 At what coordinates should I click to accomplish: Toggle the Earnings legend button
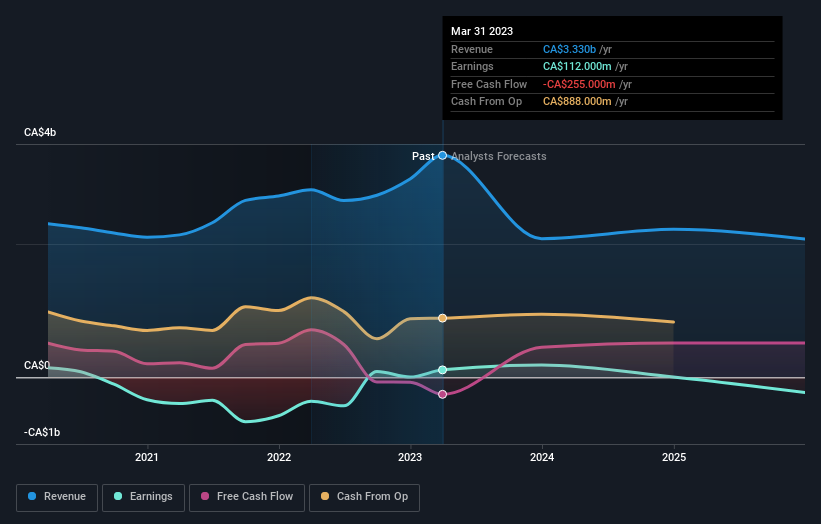coord(143,497)
